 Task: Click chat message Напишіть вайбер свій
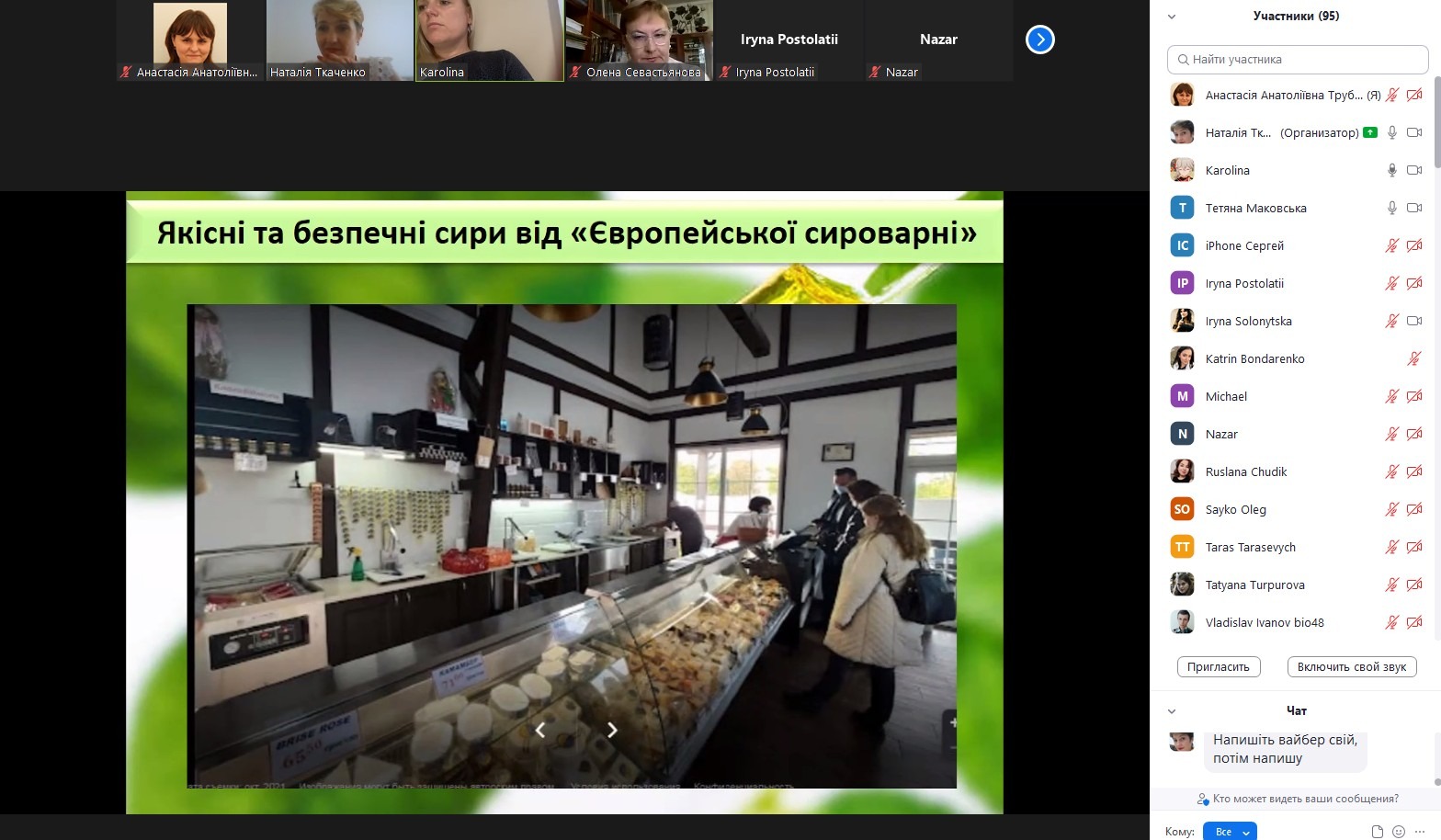1285,749
